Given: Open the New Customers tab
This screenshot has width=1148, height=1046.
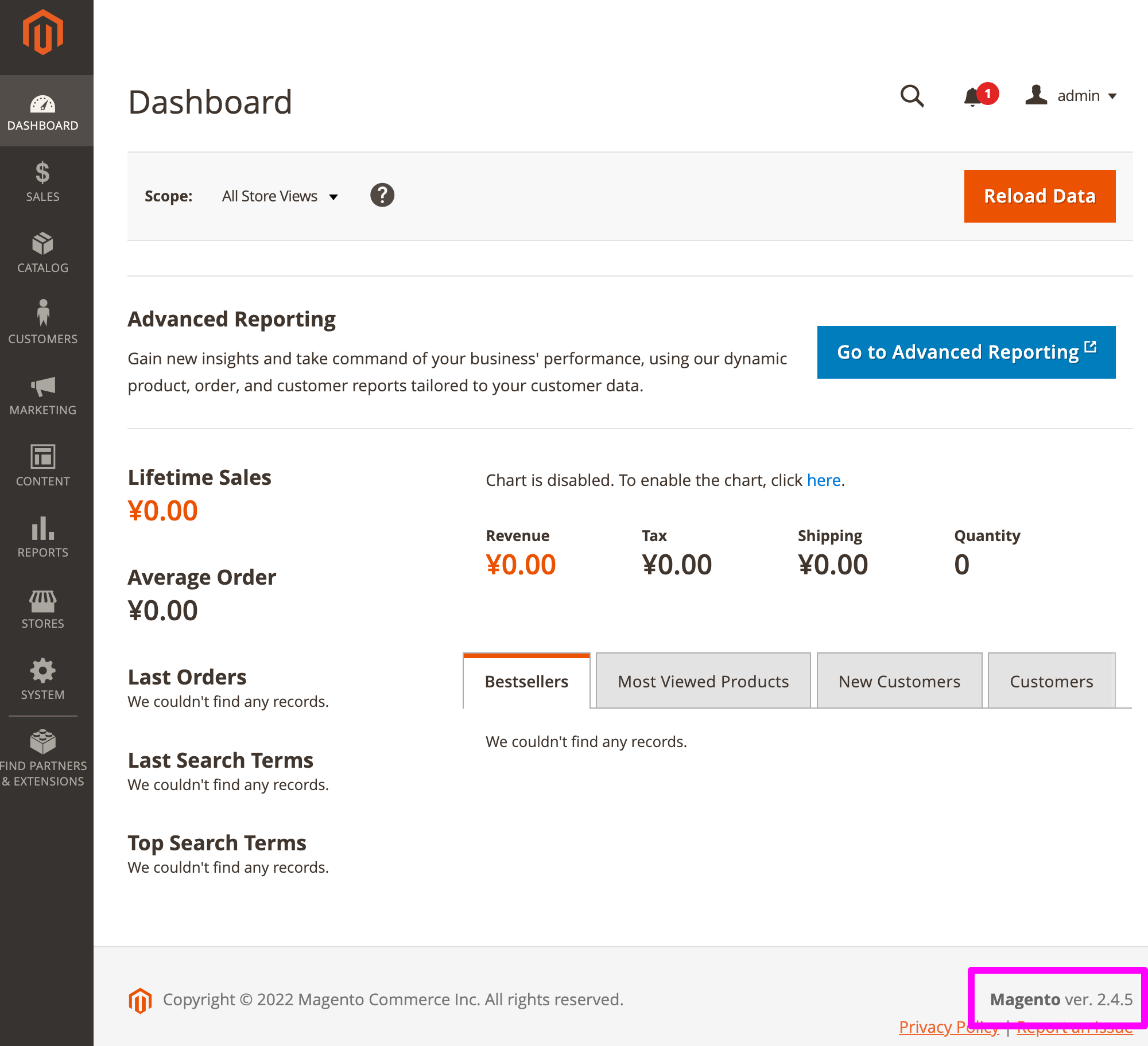Looking at the screenshot, I should [x=899, y=681].
